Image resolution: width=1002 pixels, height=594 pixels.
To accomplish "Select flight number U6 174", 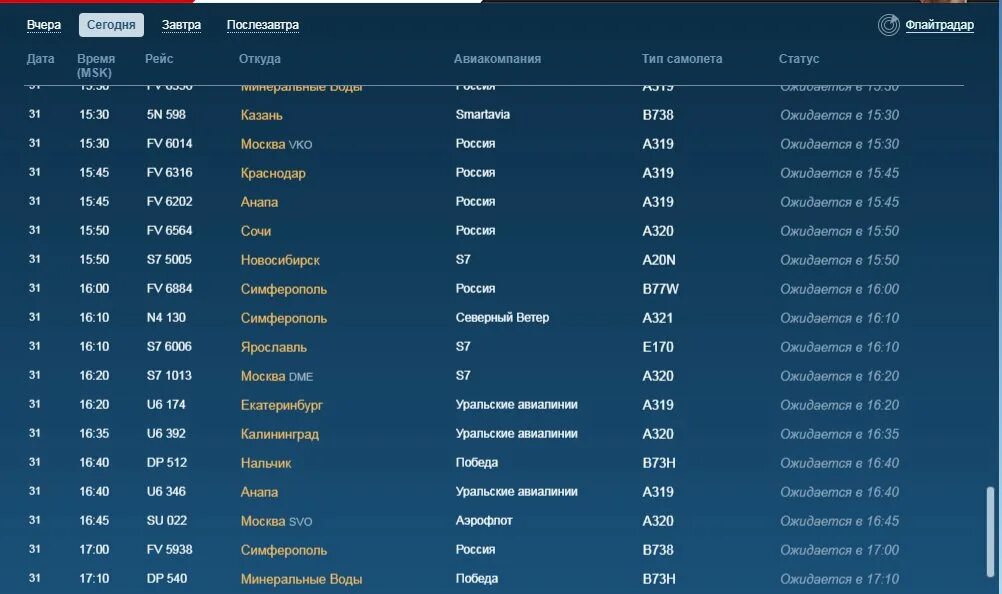I will (x=166, y=404).
